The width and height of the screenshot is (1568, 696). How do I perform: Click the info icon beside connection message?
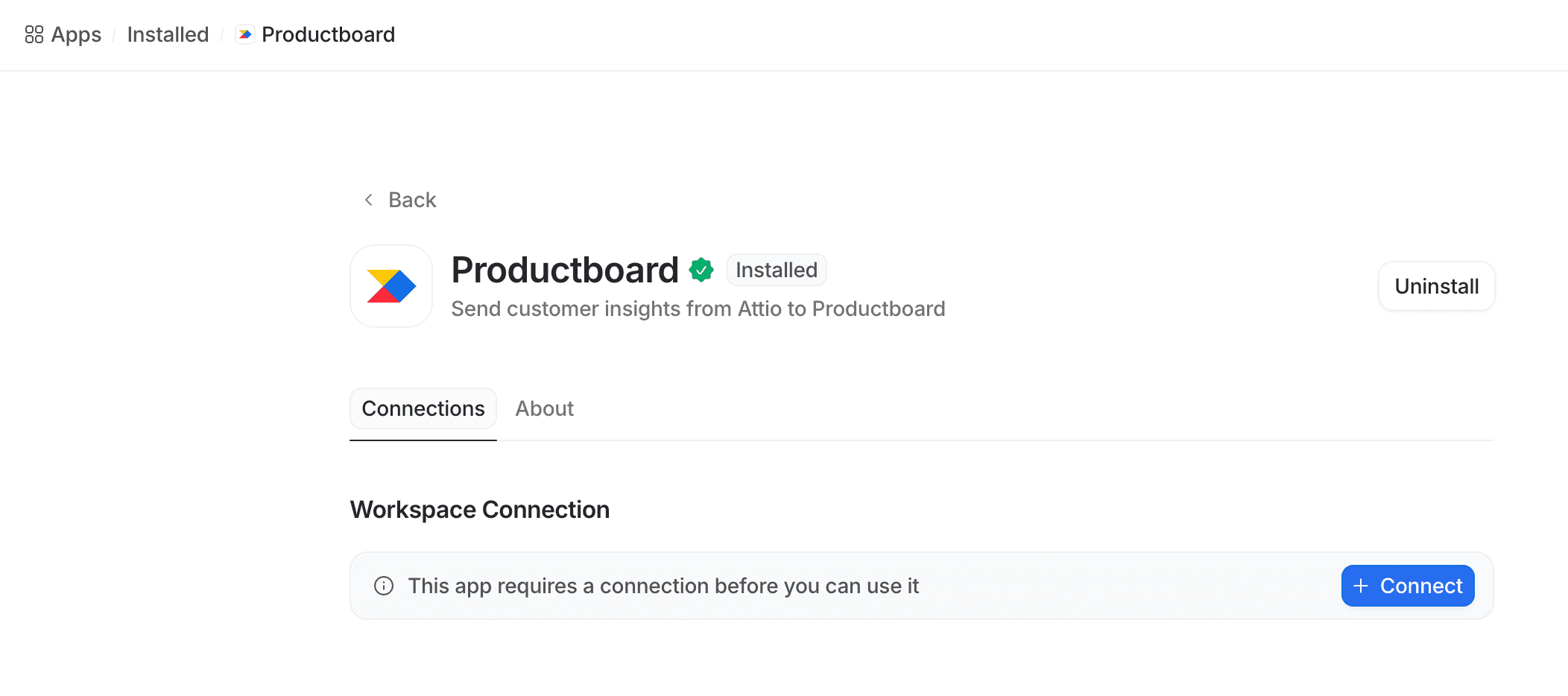point(383,586)
